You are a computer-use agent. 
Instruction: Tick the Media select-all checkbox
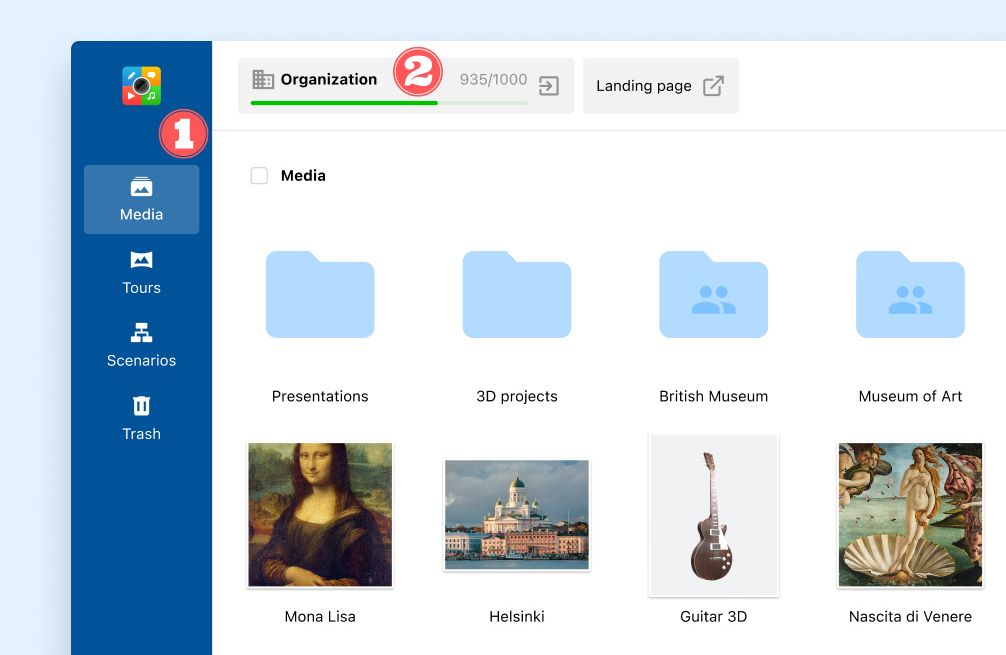tap(259, 176)
